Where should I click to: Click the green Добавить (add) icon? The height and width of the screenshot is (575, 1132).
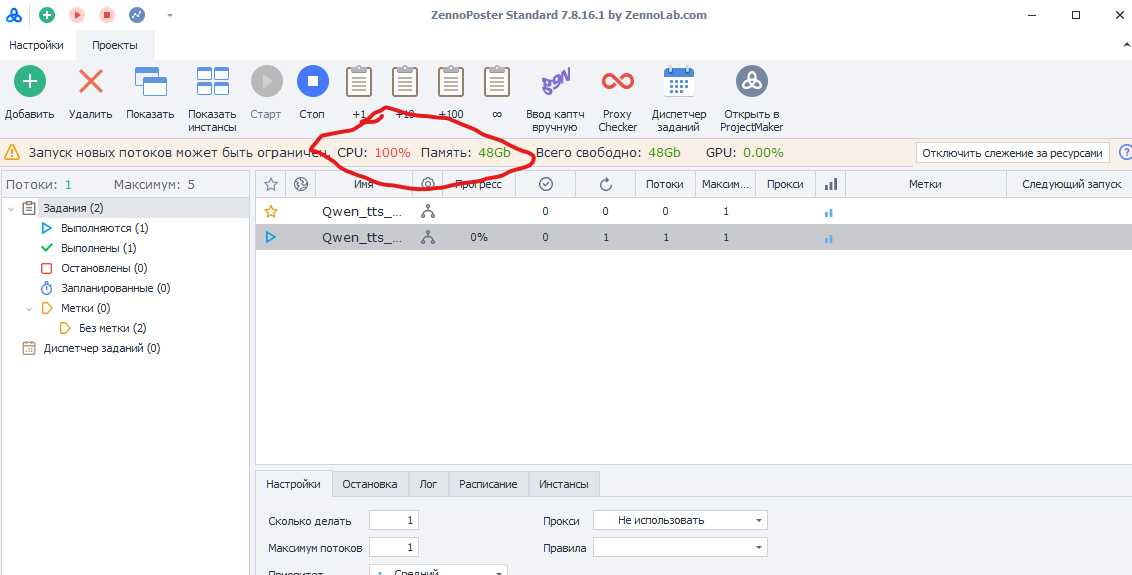(x=30, y=82)
